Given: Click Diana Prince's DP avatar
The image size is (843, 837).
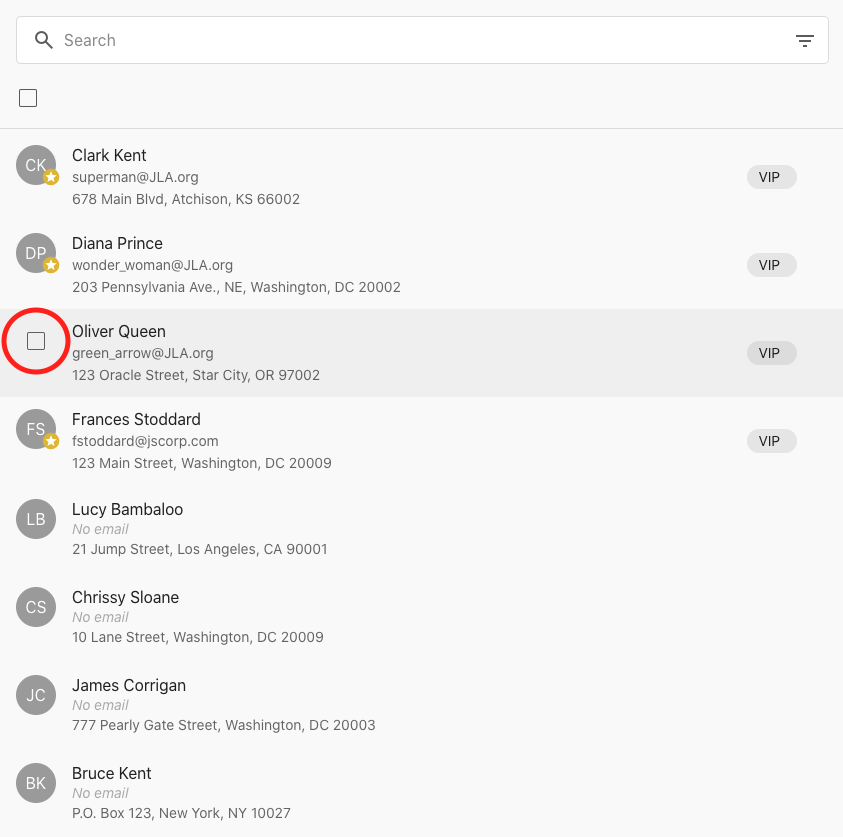Looking at the screenshot, I should click(x=36, y=253).
